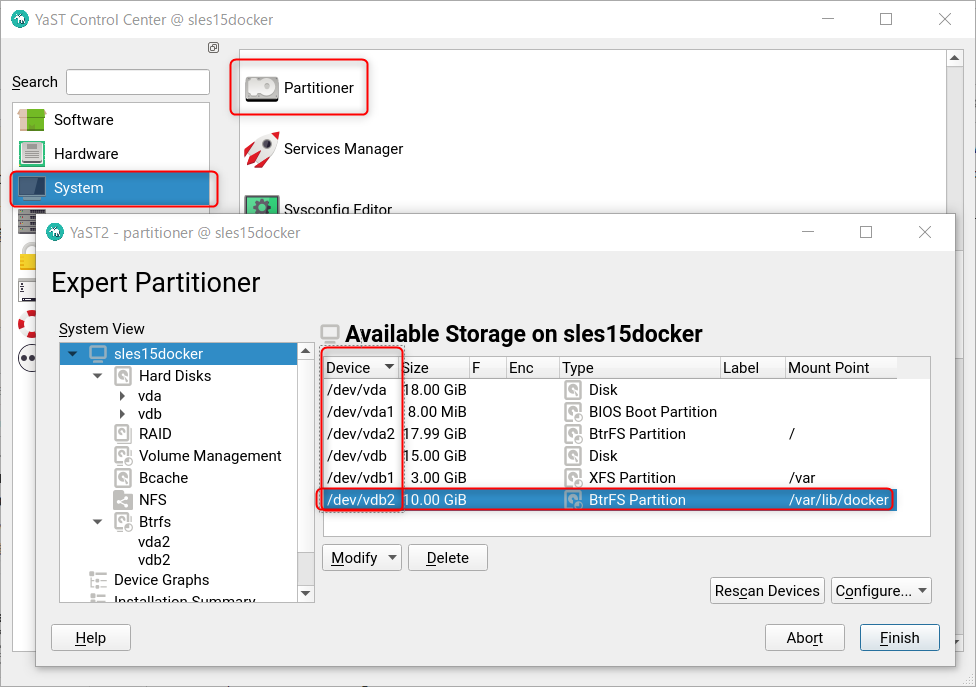The height and width of the screenshot is (687, 976).
Task: Select the /dev/vda disk row
Action: pyautogui.click(x=610, y=390)
